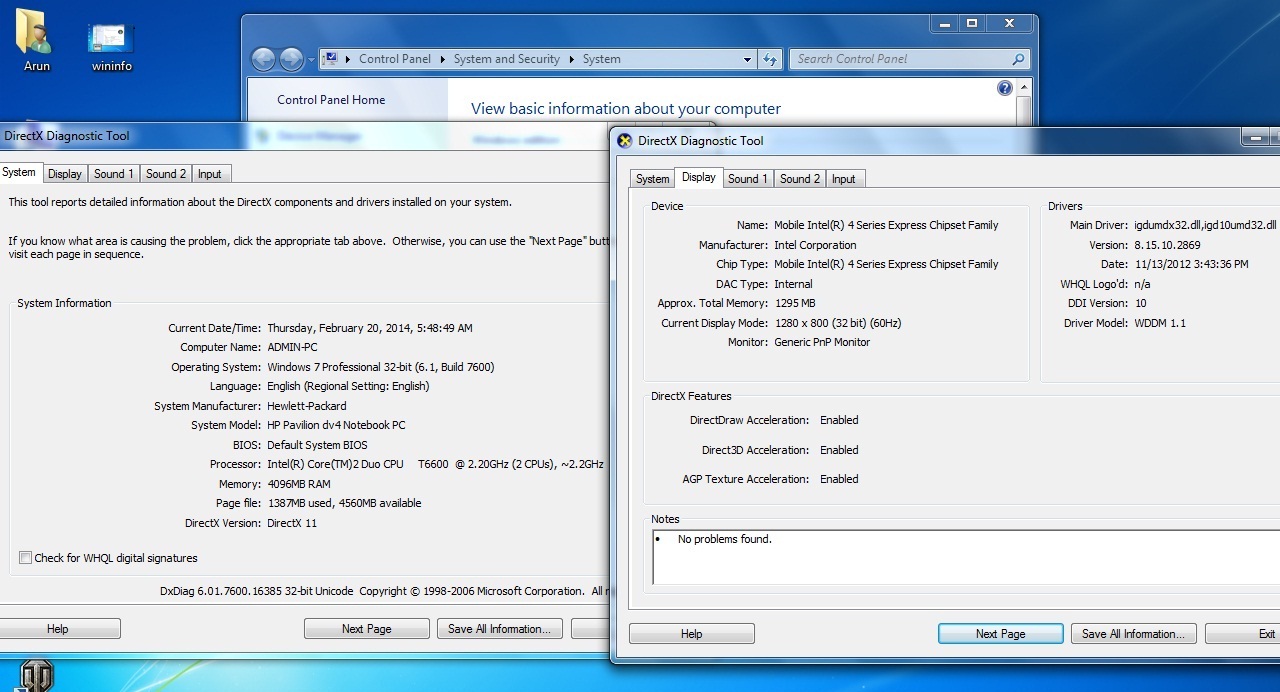The image size is (1280, 692).
Task: Click the Chip Type value in Device group
Action: [x=886, y=264]
